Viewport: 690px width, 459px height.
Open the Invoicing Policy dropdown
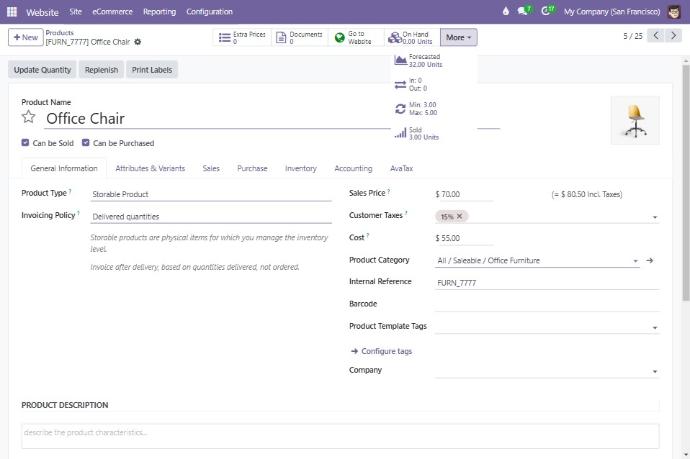(211, 217)
